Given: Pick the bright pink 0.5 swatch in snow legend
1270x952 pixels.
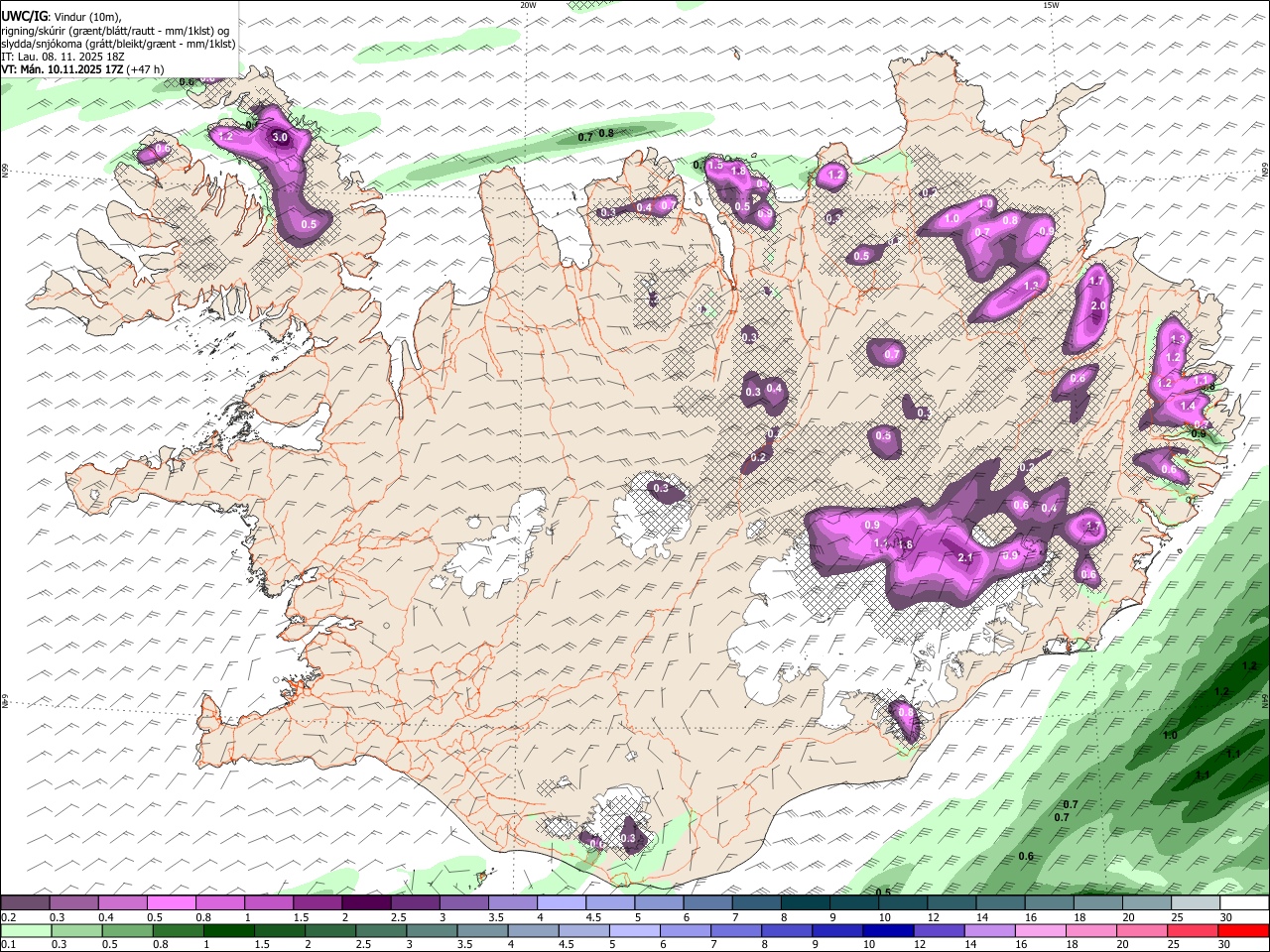Looking at the screenshot, I should [171, 903].
